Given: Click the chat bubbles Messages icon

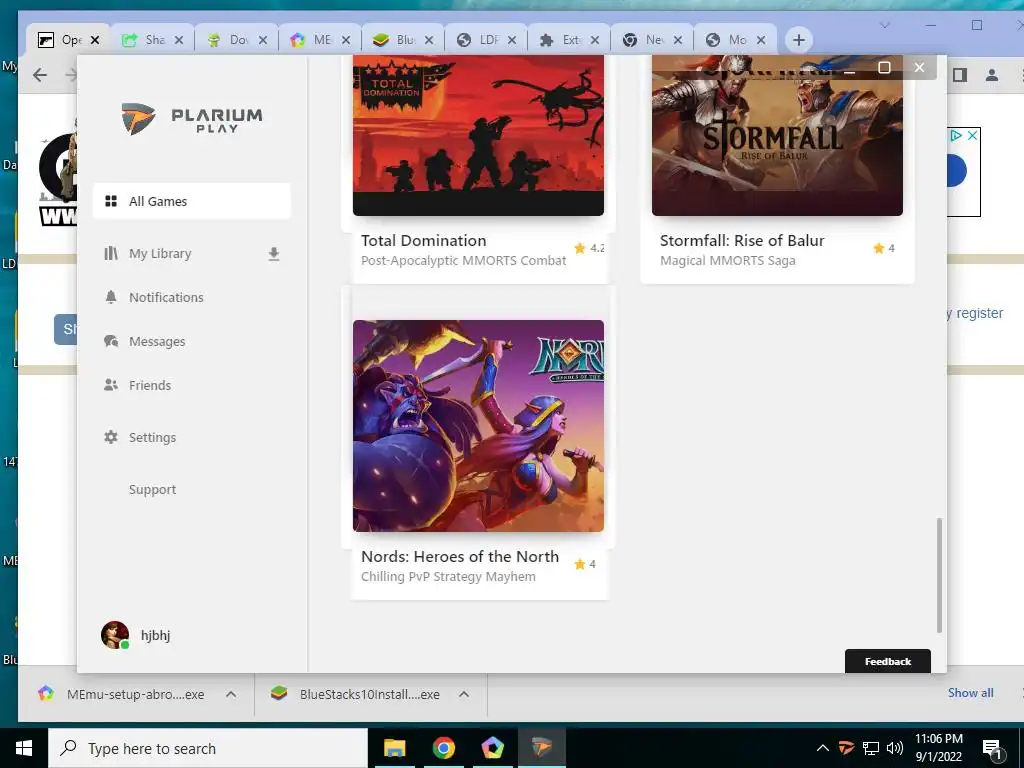Looking at the screenshot, I should [111, 341].
